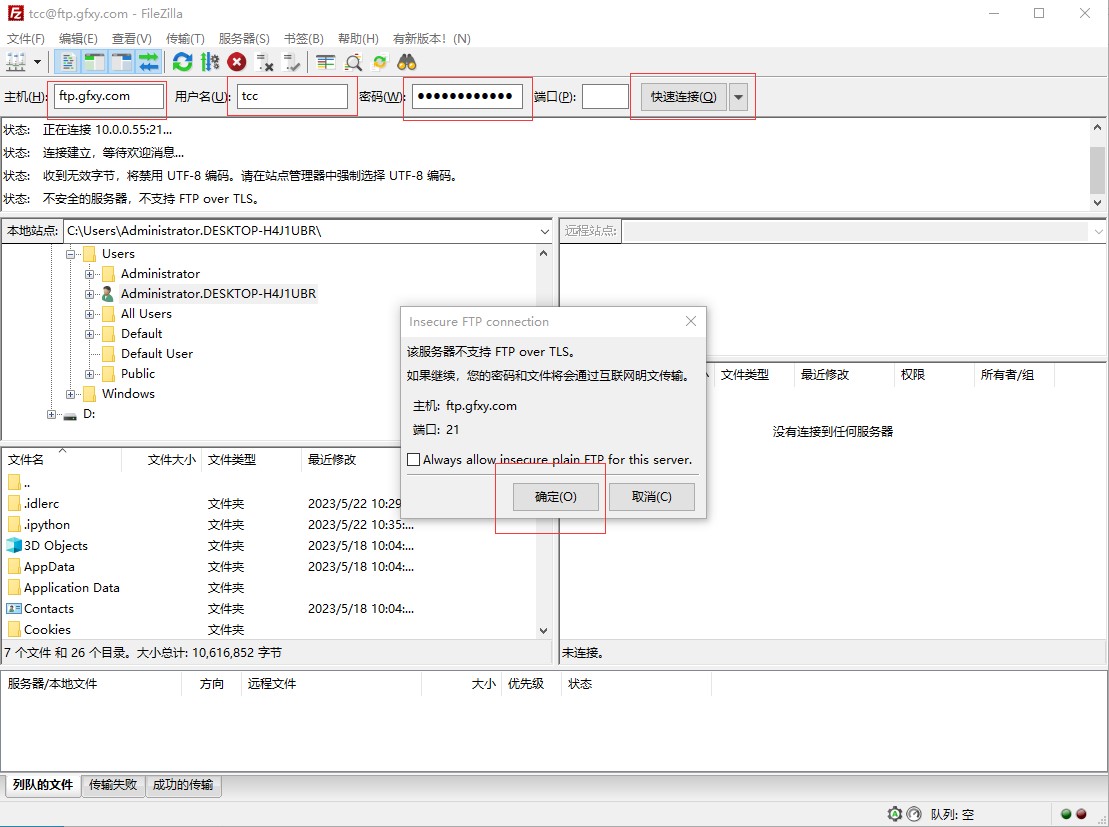
Task: Open the Quickconnect history dropdown arrow
Action: point(738,97)
